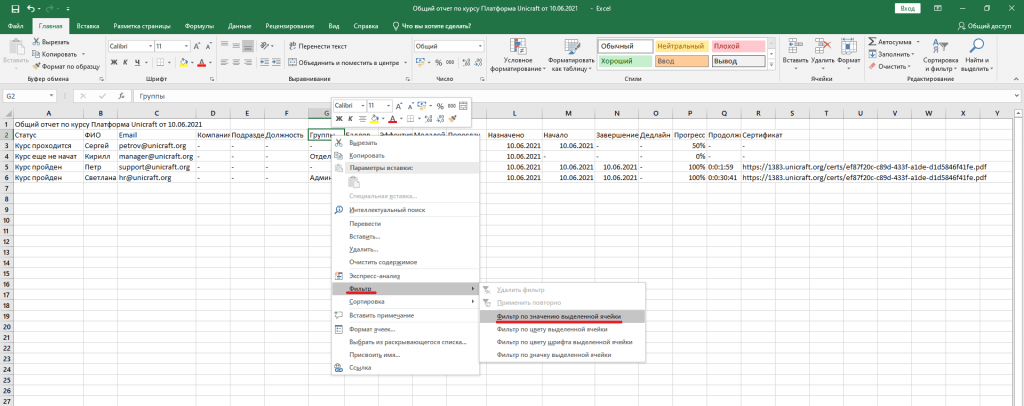Image resolution: width=1024 pixels, height=406 pixels.
Task: Toggle italic (К) in the ribbon
Action: point(125,63)
